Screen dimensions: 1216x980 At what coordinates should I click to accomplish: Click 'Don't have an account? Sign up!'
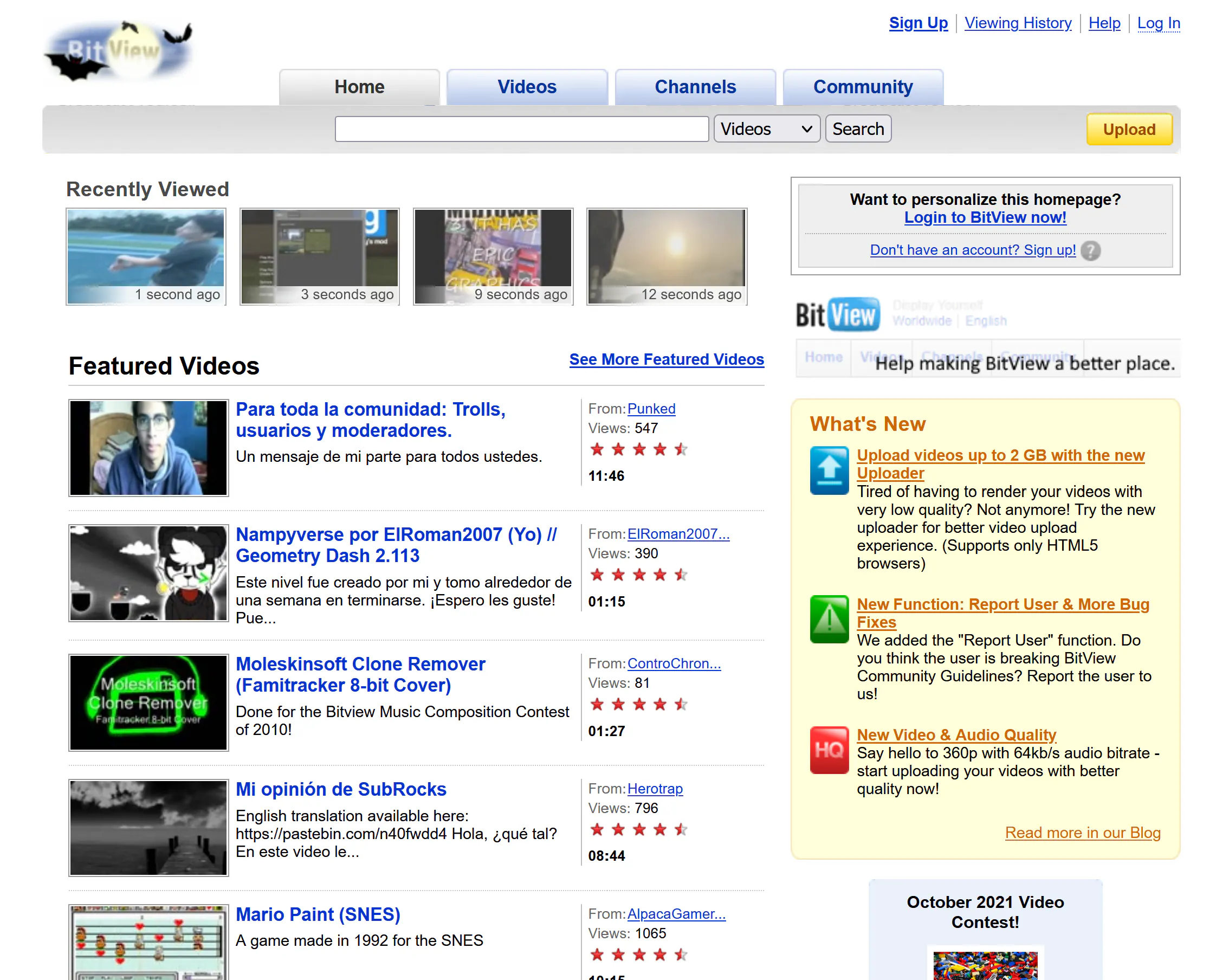point(972,249)
